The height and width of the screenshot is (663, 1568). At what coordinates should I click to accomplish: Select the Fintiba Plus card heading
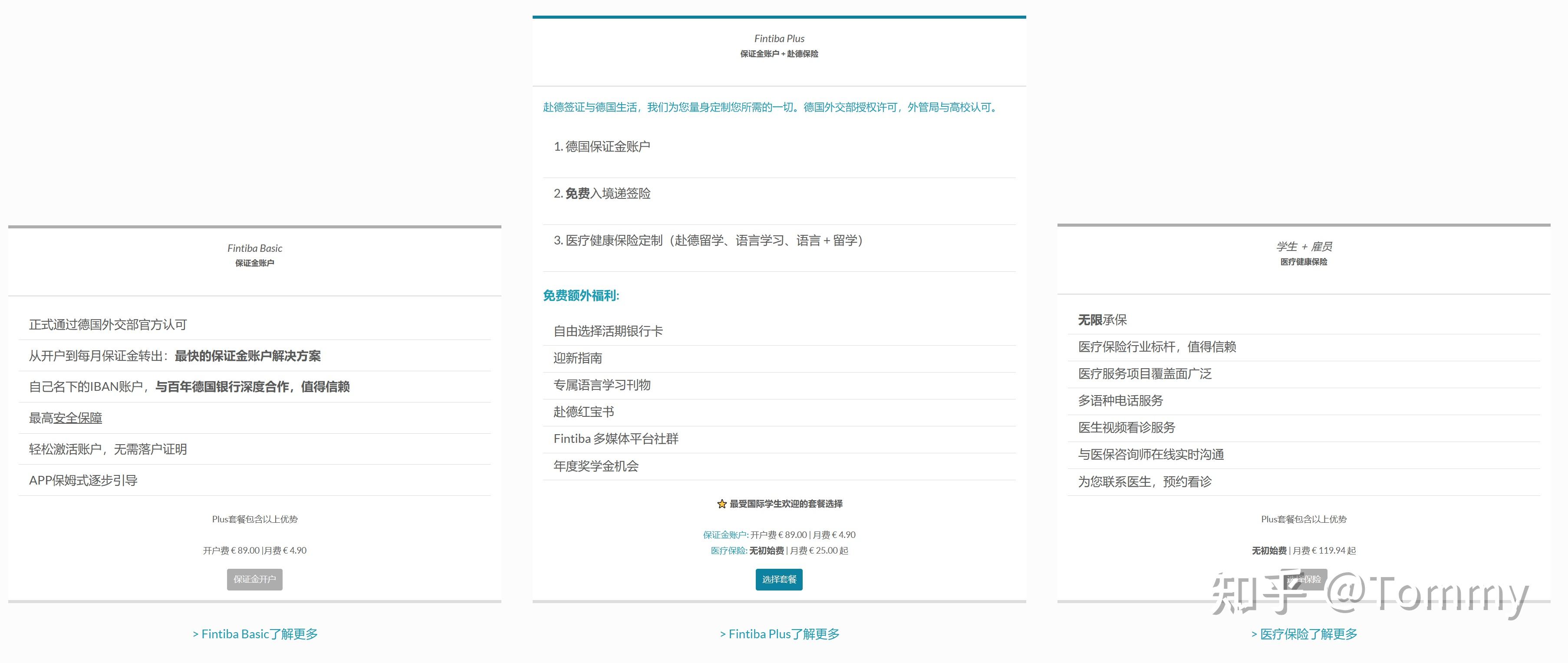click(x=779, y=38)
